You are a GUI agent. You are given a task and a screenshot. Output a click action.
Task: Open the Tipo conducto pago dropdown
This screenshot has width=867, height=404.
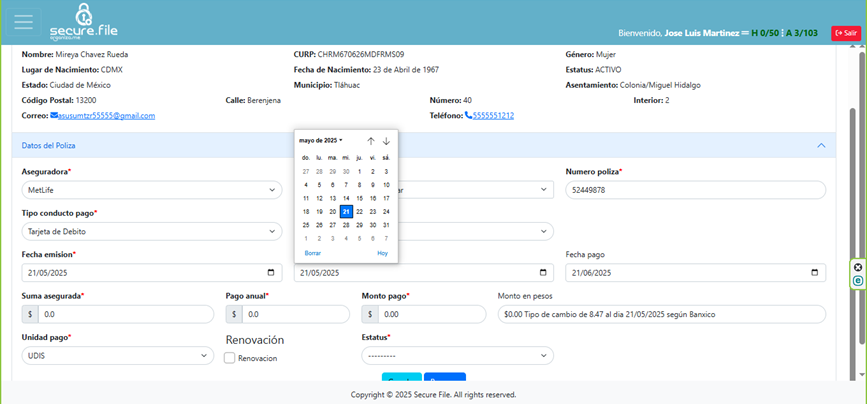click(x=151, y=232)
